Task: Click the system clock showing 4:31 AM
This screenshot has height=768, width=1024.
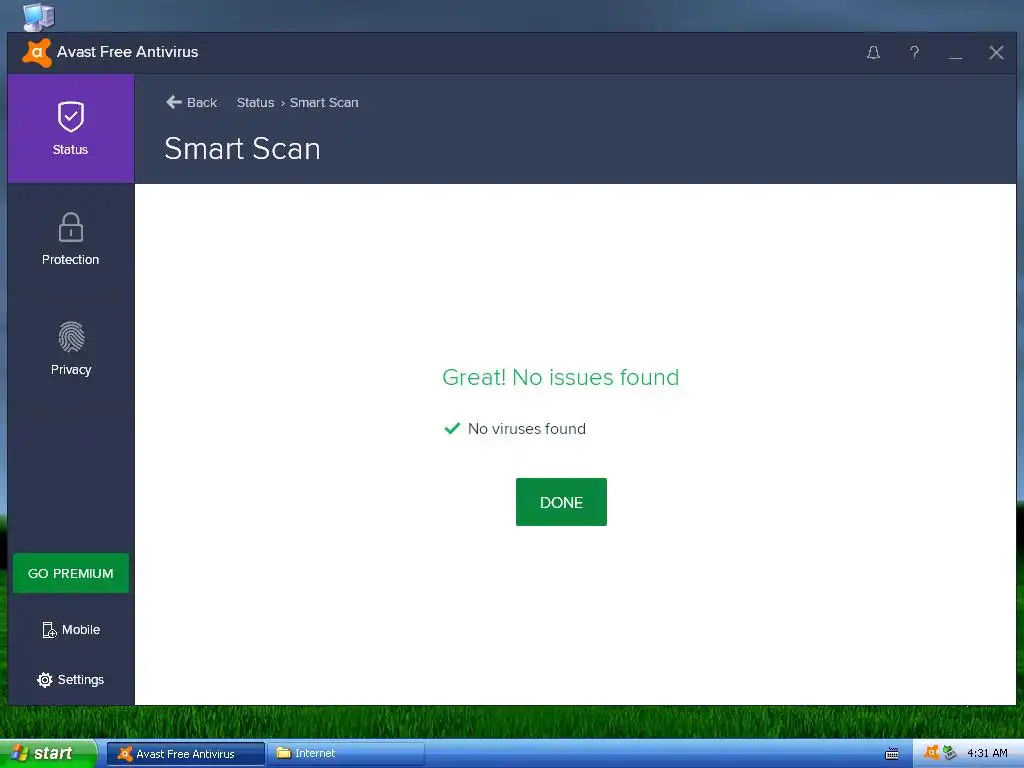Action: click(987, 753)
